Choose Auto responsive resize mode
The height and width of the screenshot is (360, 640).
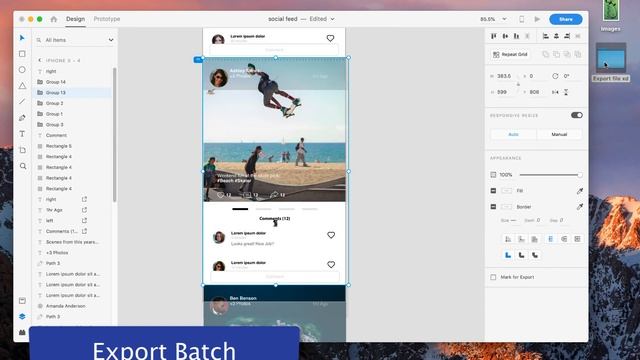tap(513, 134)
